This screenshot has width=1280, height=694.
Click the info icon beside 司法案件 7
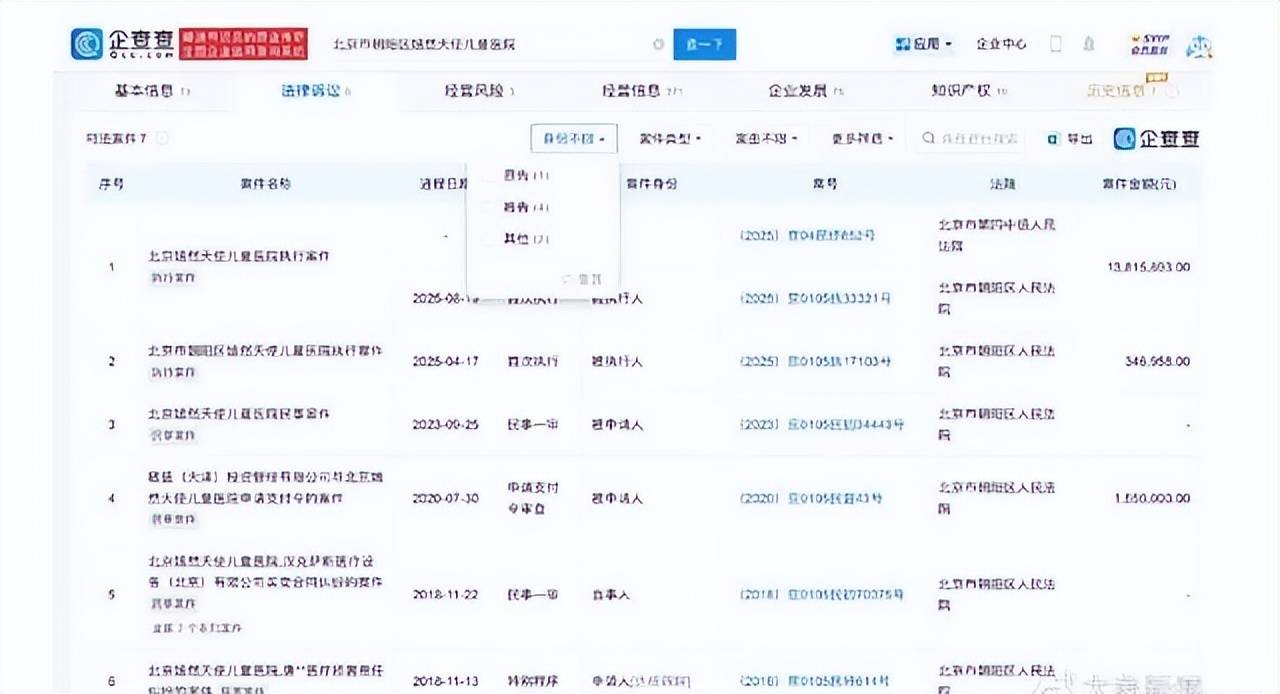click(x=162, y=138)
